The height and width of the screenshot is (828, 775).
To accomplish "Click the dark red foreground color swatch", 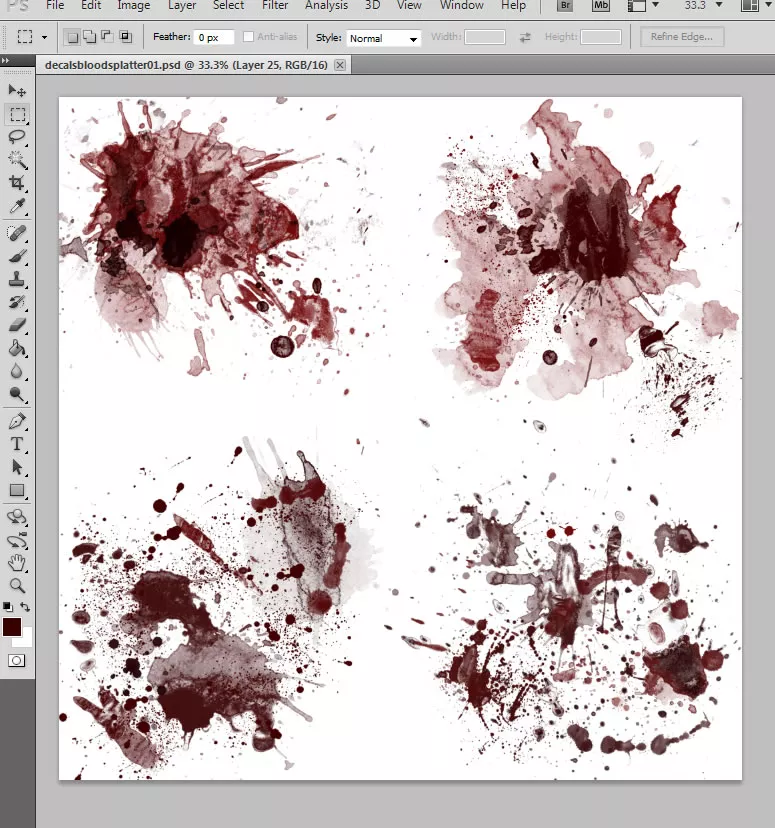I will (x=12, y=627).
